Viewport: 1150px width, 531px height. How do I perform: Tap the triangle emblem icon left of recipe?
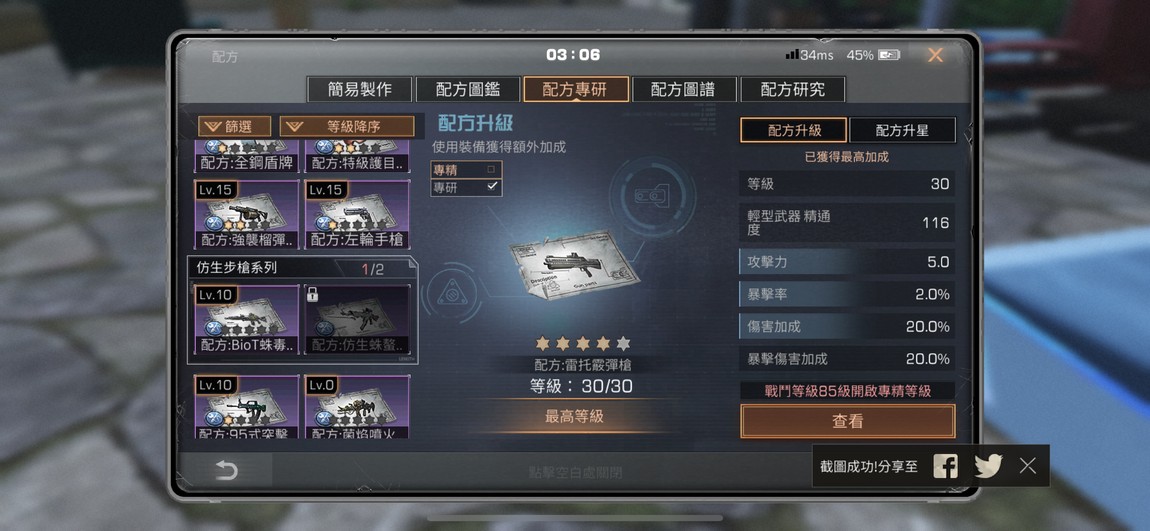tap(450, 295)
